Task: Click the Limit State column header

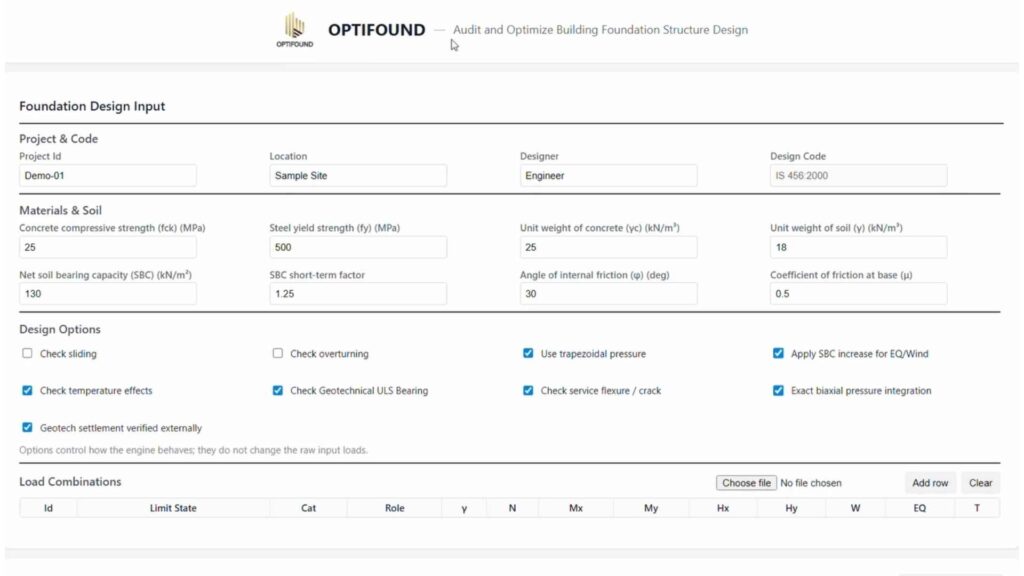Action: click(173, 508)
